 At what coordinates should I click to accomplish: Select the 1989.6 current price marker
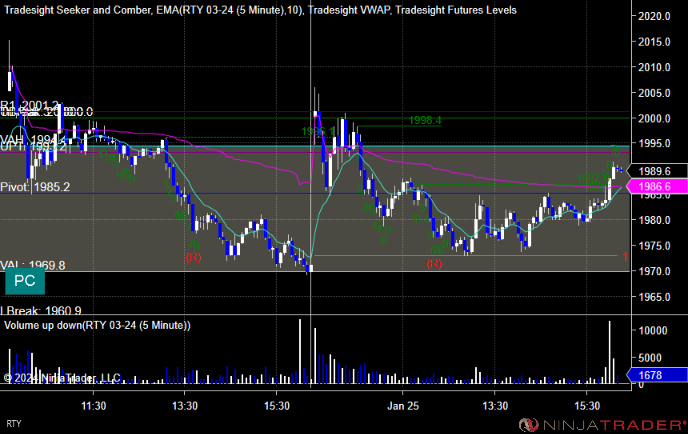point(657,171)
